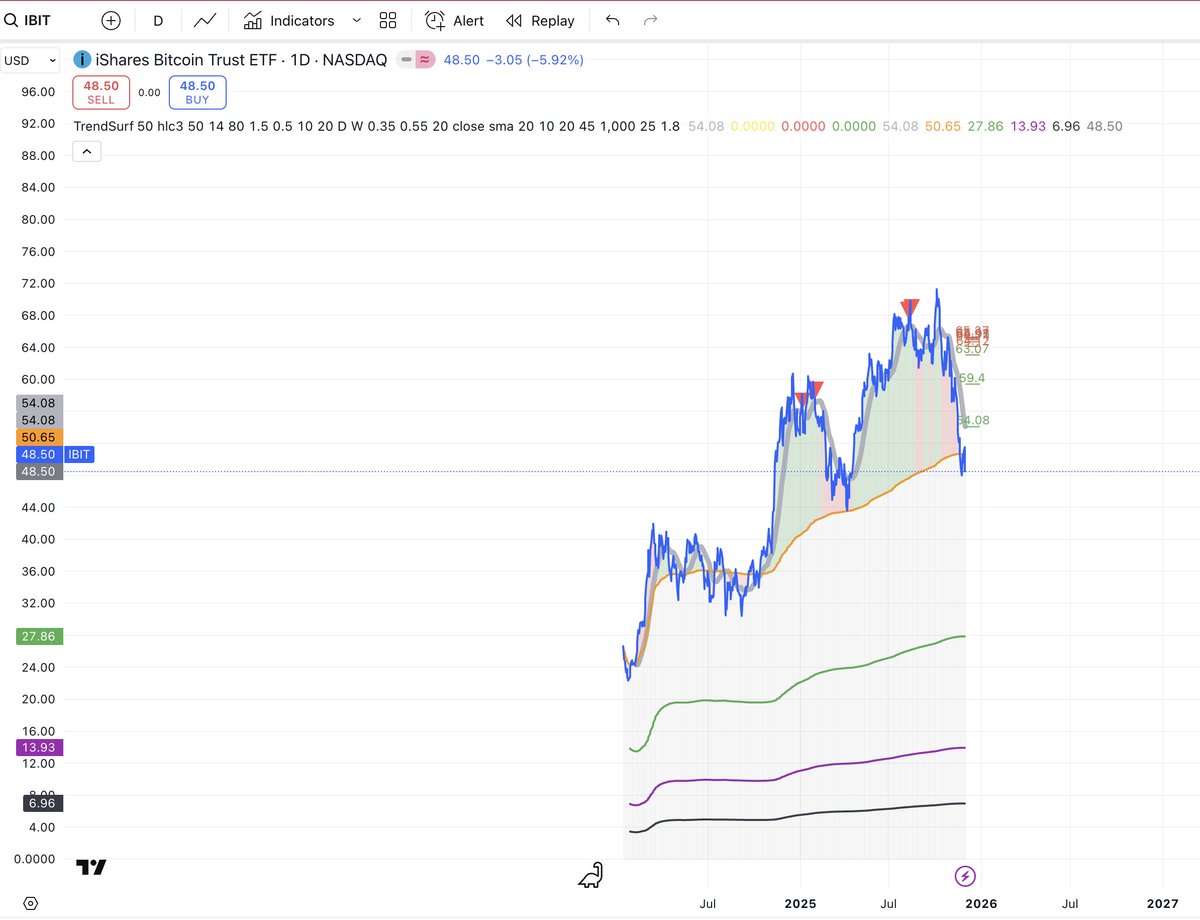Viewport: 1200px width, 920px height.
Task: Create an Alert
Action: (x=455, y=20)
